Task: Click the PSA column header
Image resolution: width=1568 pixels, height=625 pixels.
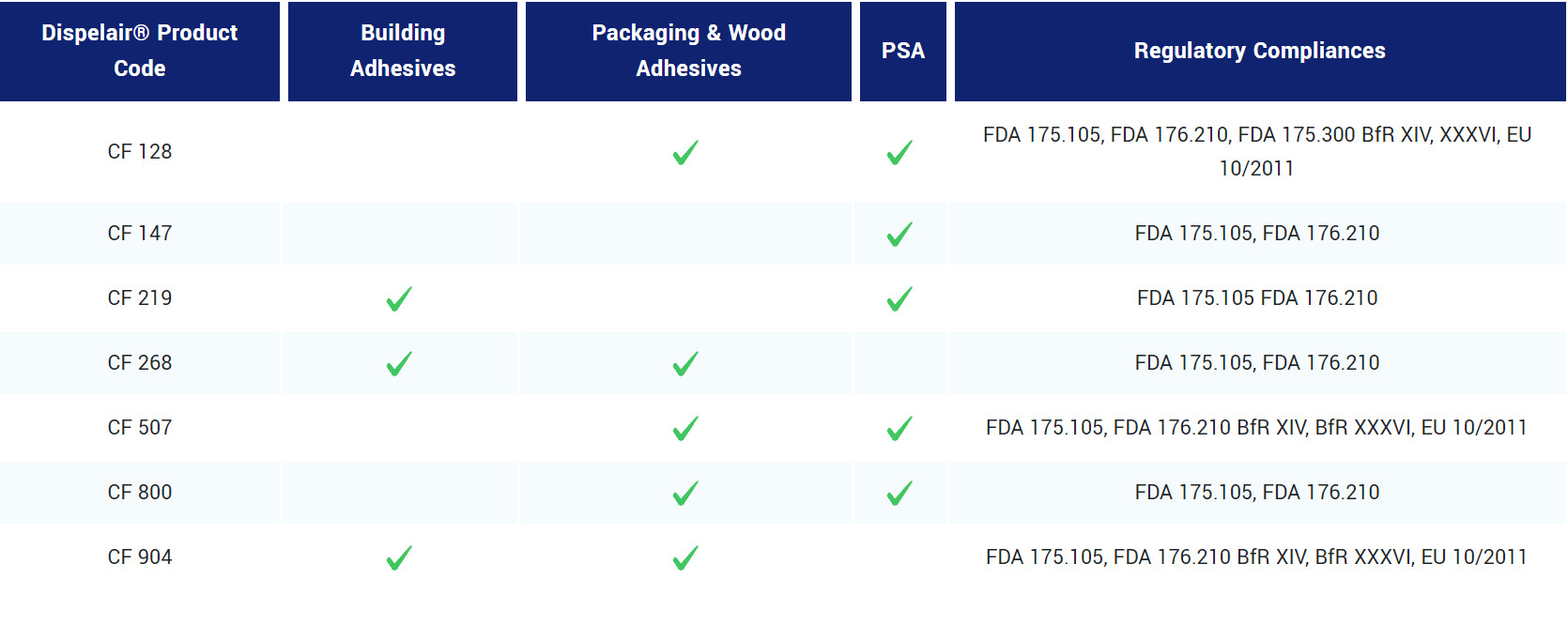Action: click(903, 51)
